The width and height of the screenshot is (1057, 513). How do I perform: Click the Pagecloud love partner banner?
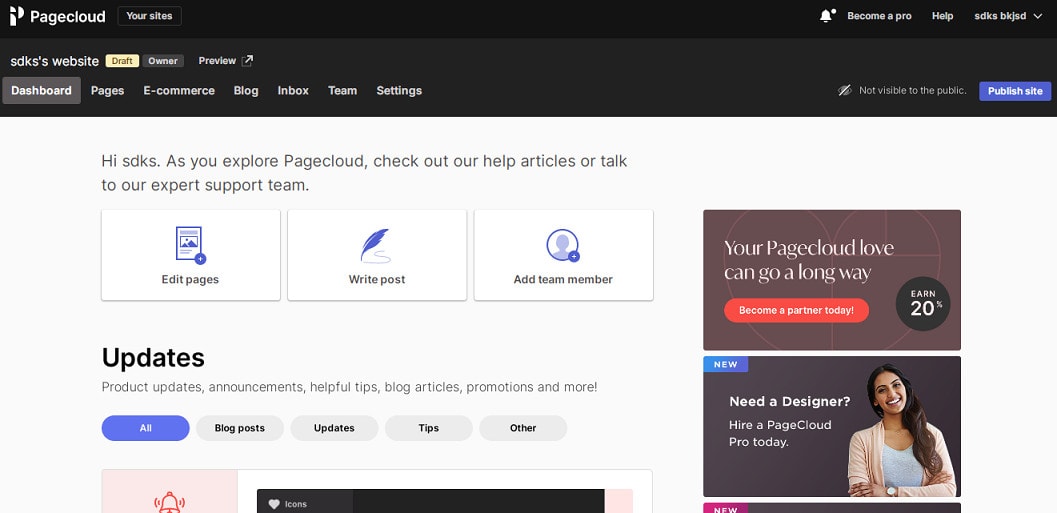pyautogui.click(x=832, y=280)
